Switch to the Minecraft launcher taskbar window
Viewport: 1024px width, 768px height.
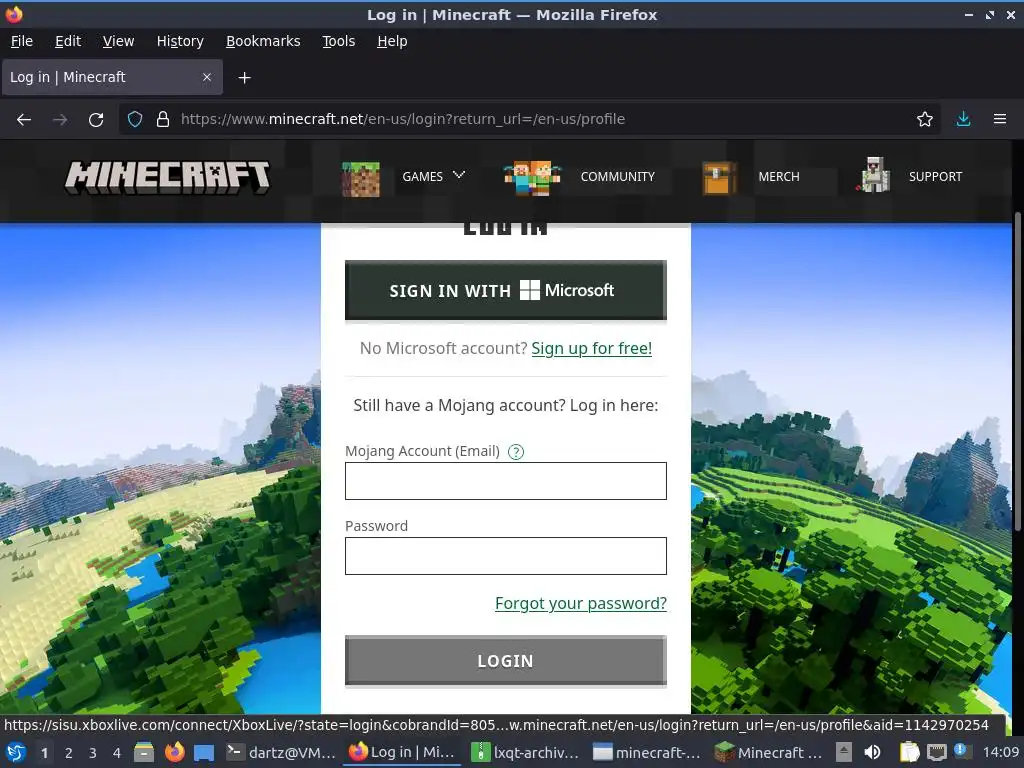pyautogui.click(x=768, y=752)
